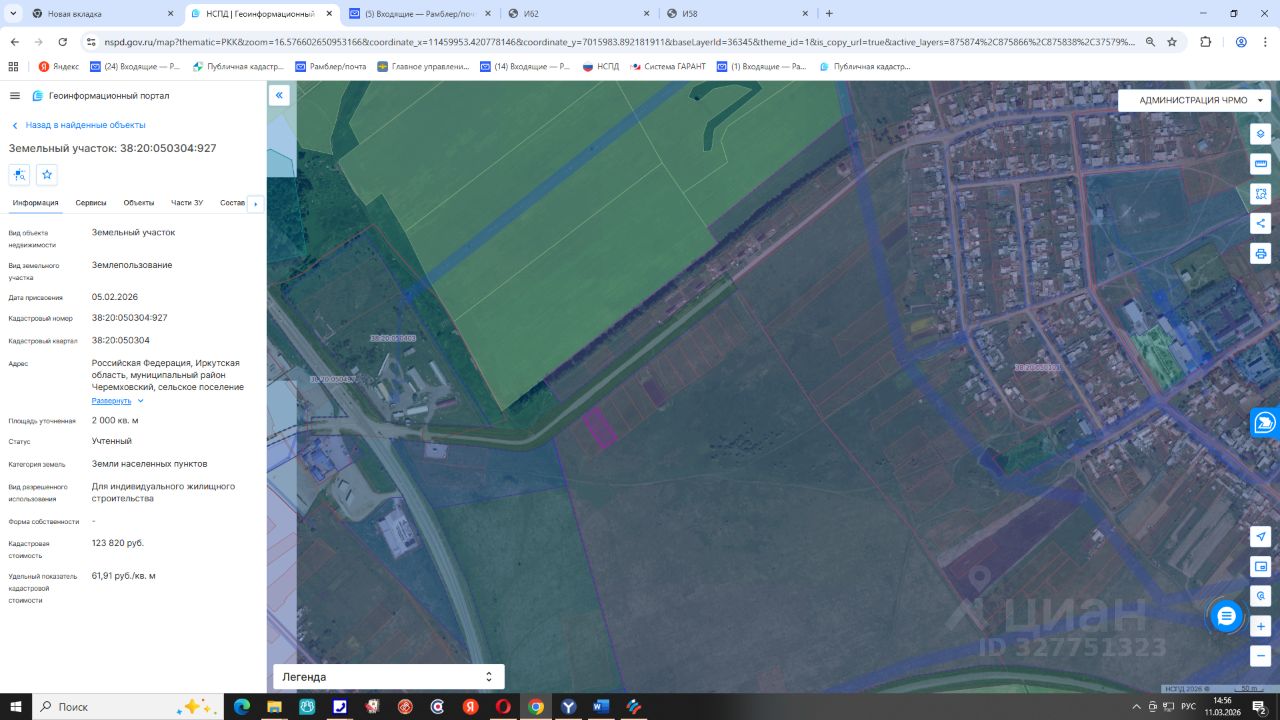Image resolution: width=1280 pixels, height=720 pixels.
Task: Open the notification center in taskbar
Action: [1260, 706]
